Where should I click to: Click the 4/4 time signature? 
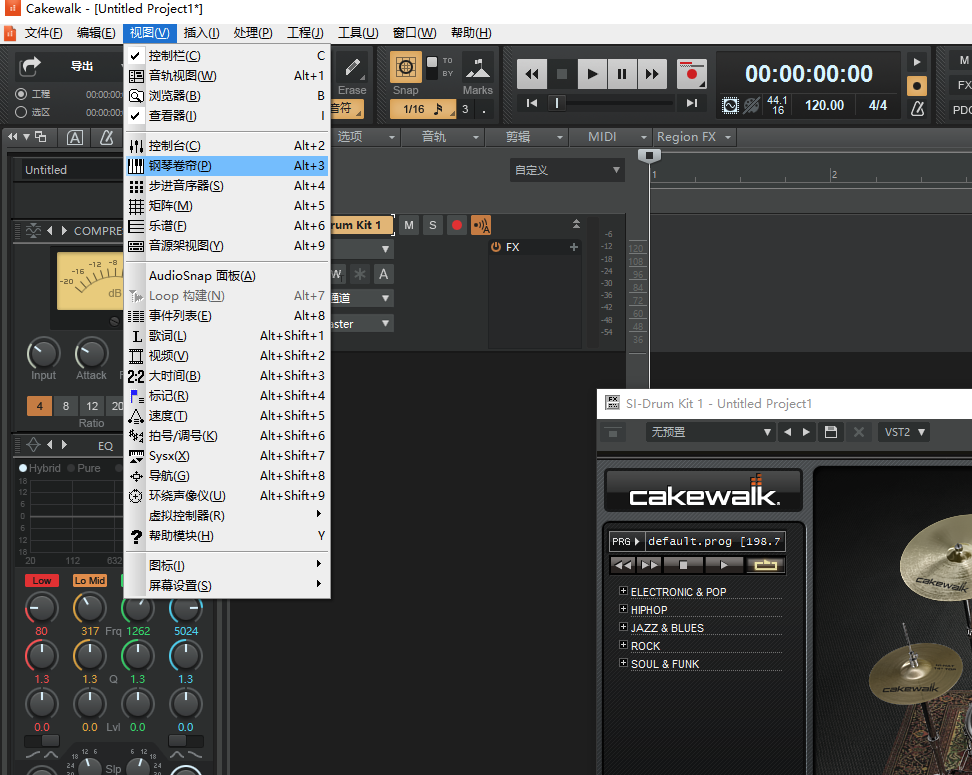pos(878,105)
